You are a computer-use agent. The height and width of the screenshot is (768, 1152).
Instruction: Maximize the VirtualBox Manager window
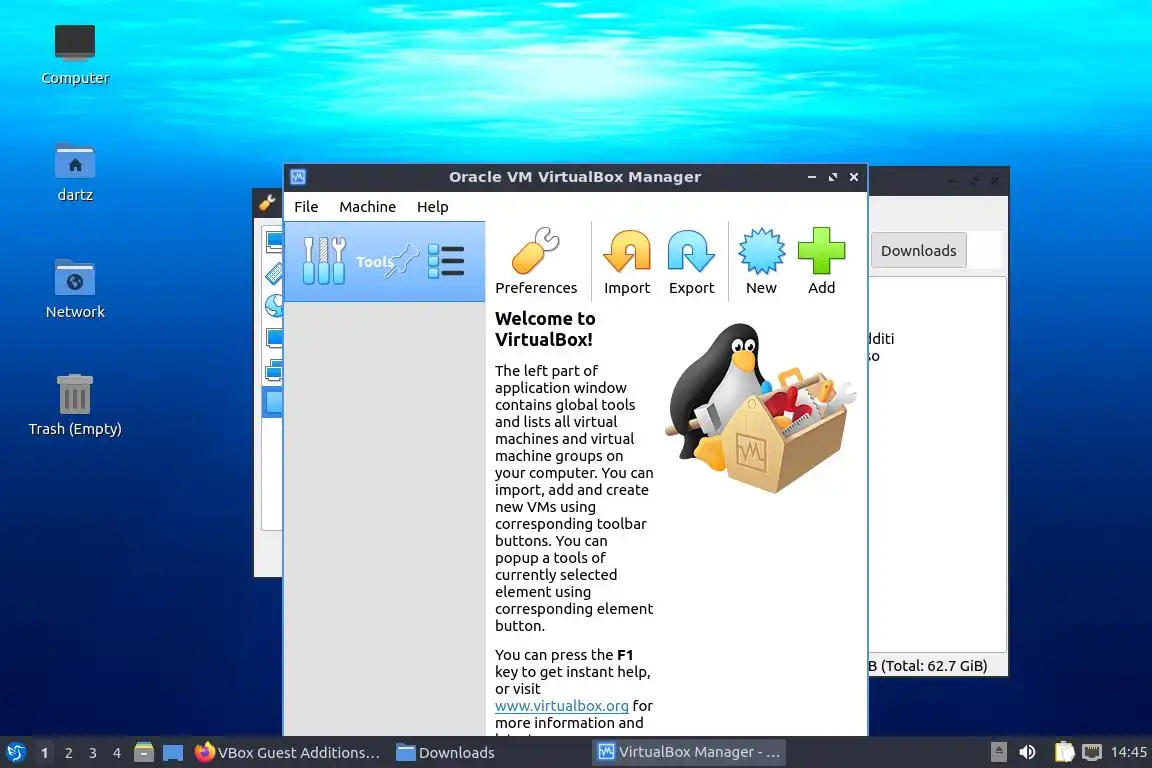[832, 177]
